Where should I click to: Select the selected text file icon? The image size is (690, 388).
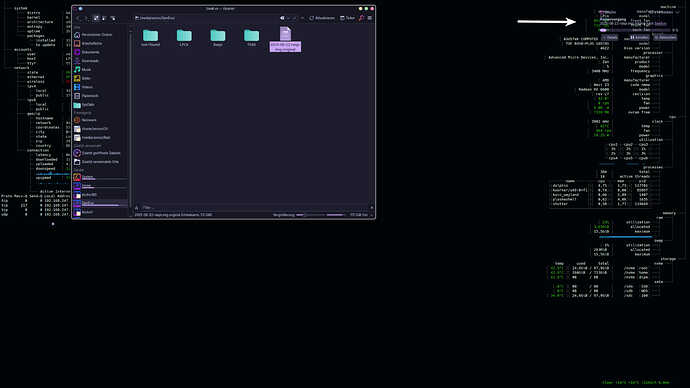285,34
